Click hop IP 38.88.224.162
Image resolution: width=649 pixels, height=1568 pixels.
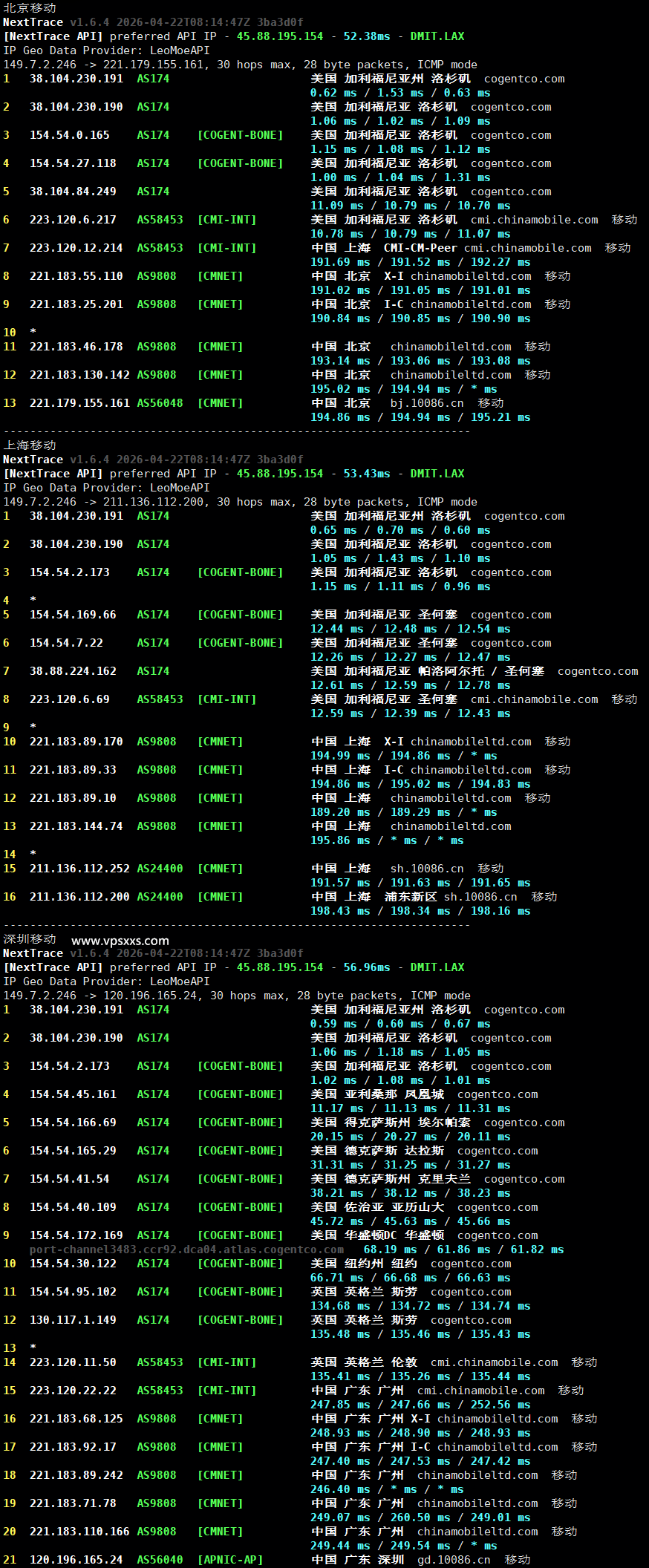(73, 671)
